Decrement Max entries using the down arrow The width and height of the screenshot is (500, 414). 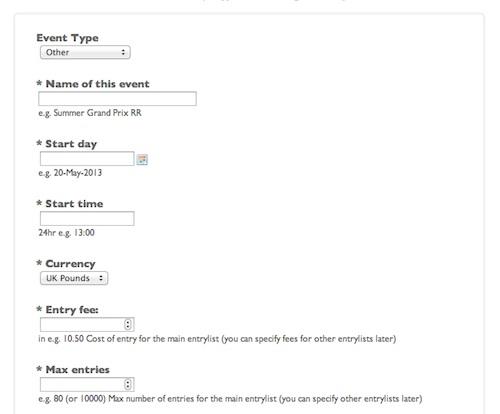coord(128,387)
